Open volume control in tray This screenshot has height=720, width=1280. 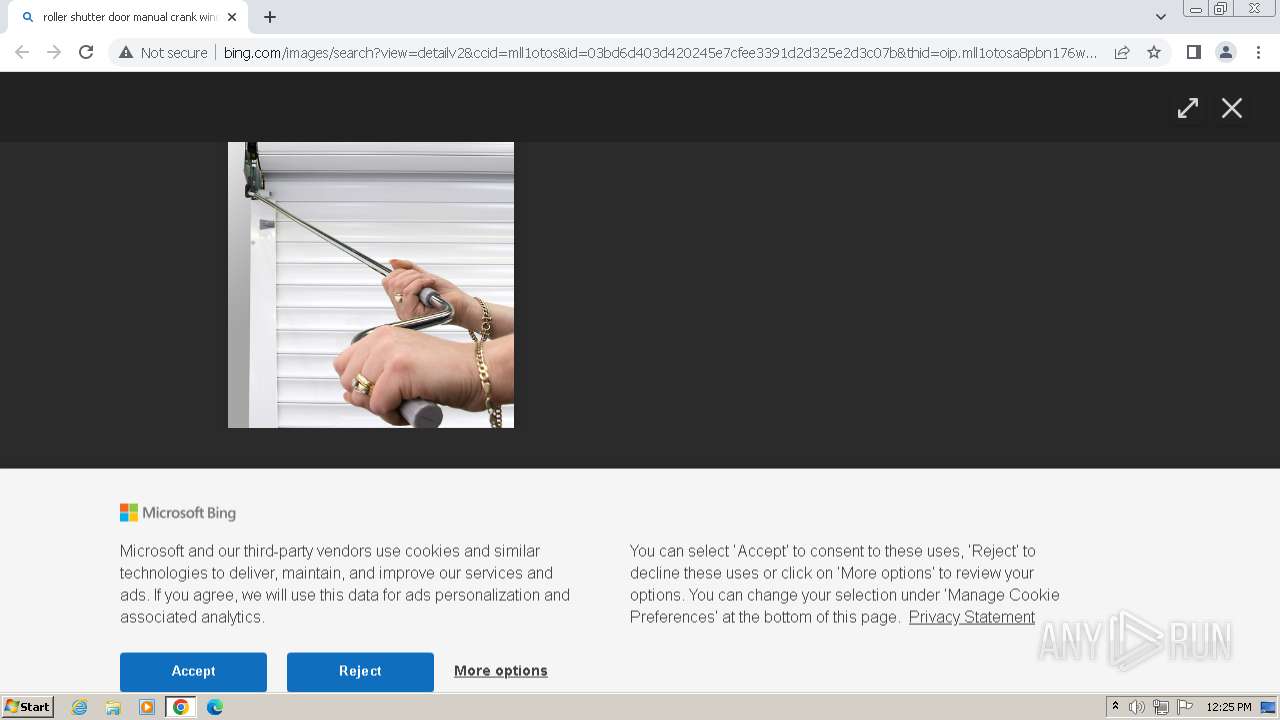tap(1137, 707)
